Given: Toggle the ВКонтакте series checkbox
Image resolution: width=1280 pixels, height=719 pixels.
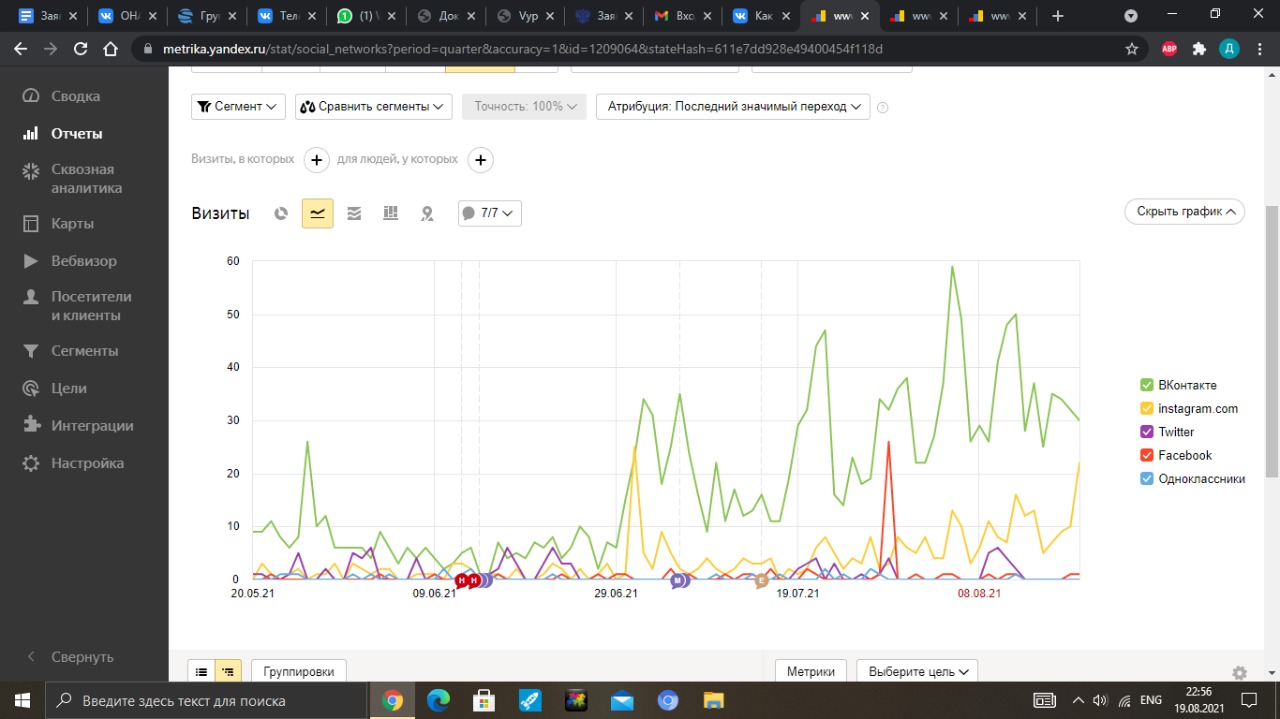Looking at the screenshot, I should pyautogui.click(x=1147, y=385).
